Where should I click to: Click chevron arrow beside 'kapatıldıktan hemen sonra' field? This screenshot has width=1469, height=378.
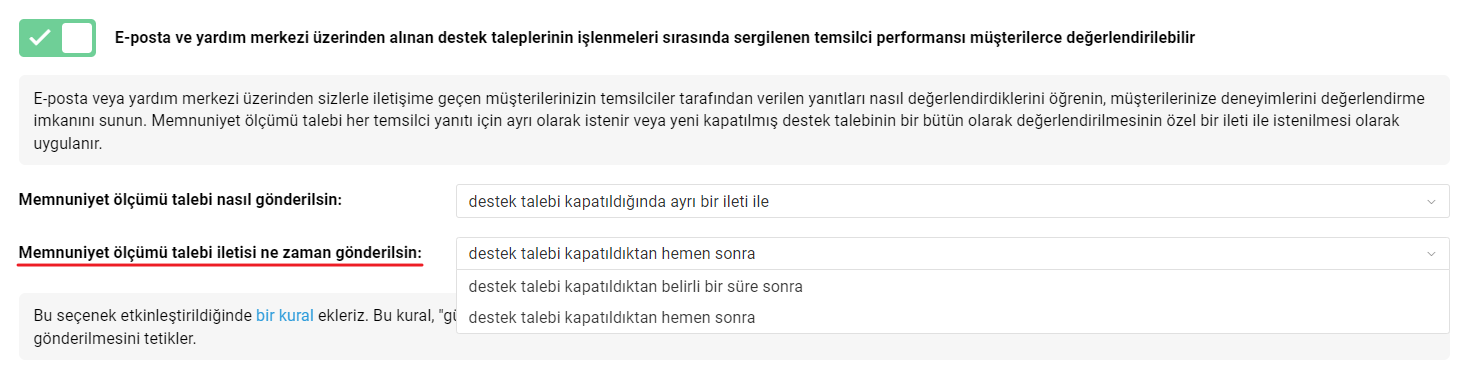click(1430, 254)
